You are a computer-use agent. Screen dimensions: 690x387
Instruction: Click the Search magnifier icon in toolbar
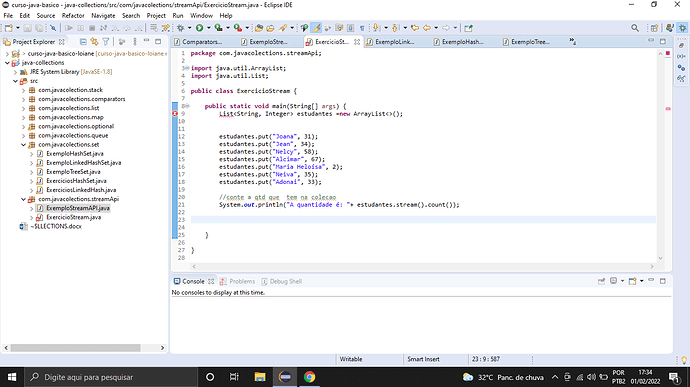point(635,28)
